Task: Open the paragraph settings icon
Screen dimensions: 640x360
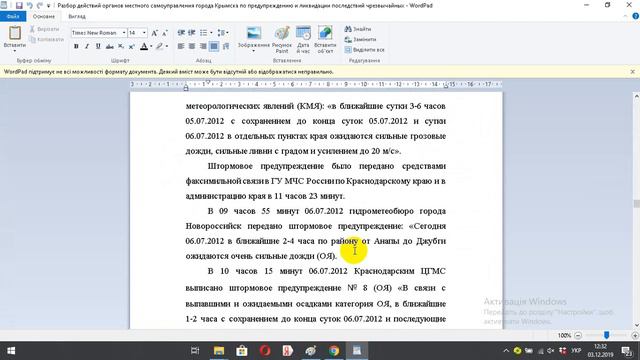Action: tap(226, 47)
